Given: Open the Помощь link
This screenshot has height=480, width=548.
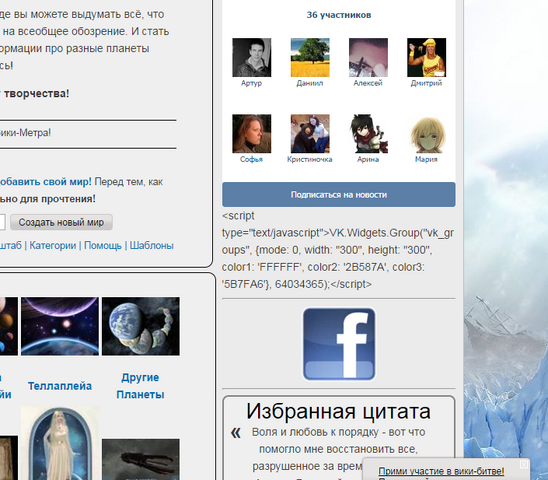Looking at the screenshot, I should 103,245.
